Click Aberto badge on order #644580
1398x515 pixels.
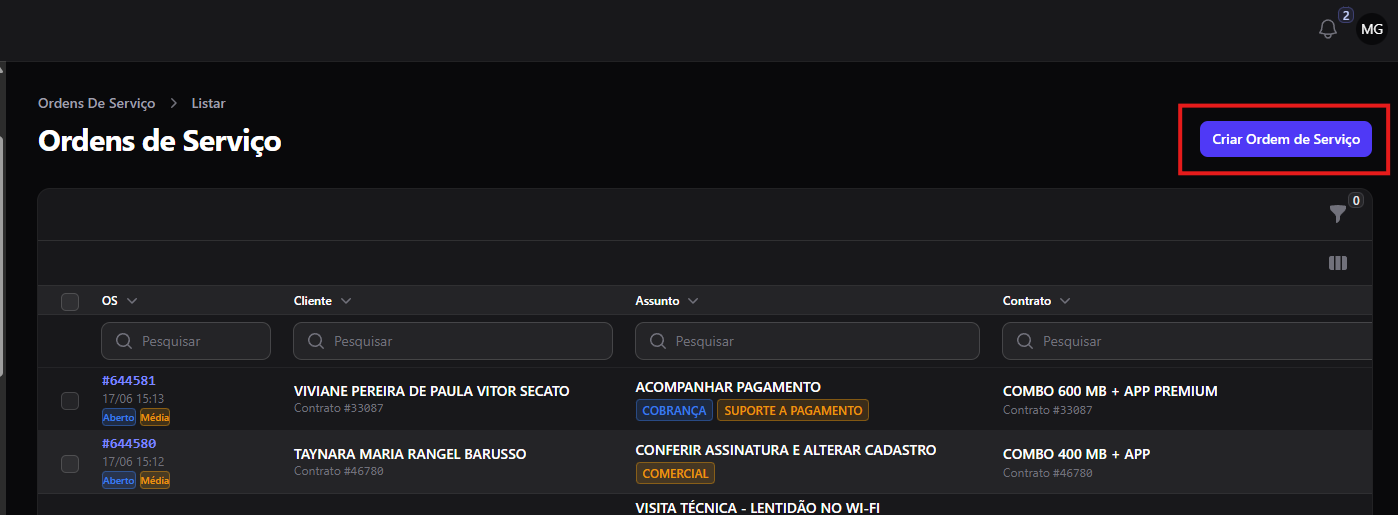119,481
